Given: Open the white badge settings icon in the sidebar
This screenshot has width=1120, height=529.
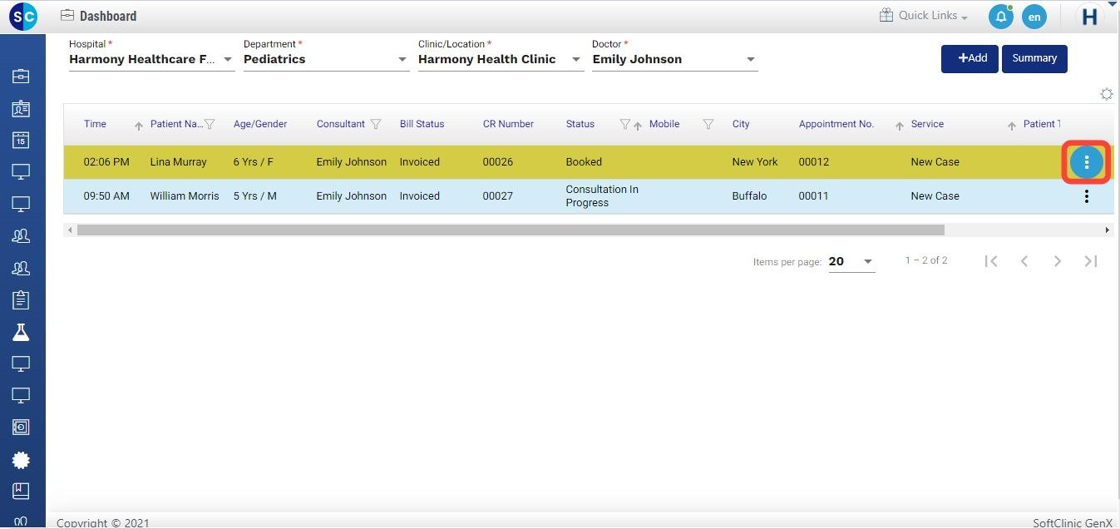Looking at the screenshot, I should pyautogui.click(x=21, y=460).
